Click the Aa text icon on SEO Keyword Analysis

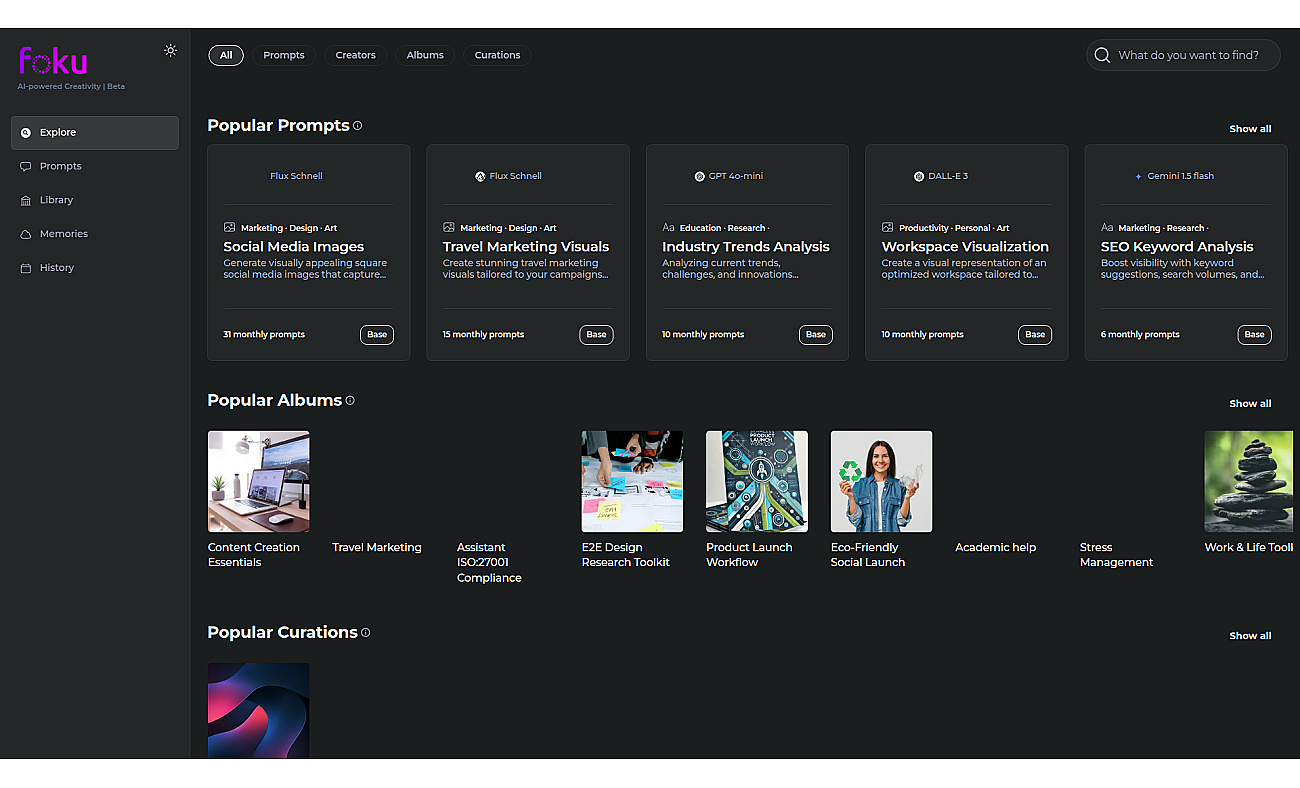[1107, 228]
